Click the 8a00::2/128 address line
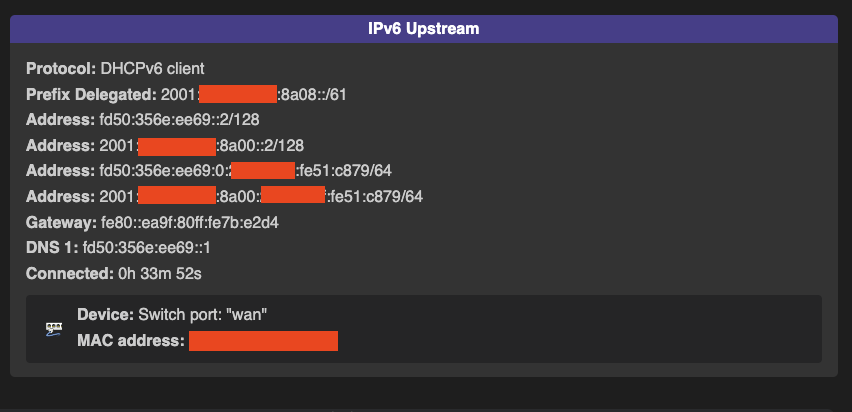This screenshot has width=852, height=412. pyautogui.click(x=165, y=146)
